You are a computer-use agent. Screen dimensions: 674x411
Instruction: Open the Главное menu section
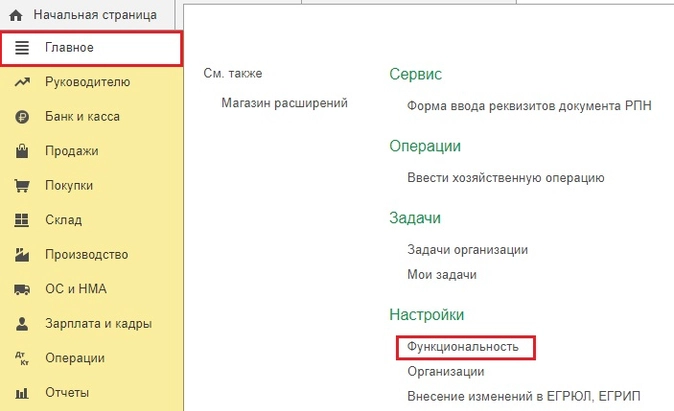coord(70,48)
